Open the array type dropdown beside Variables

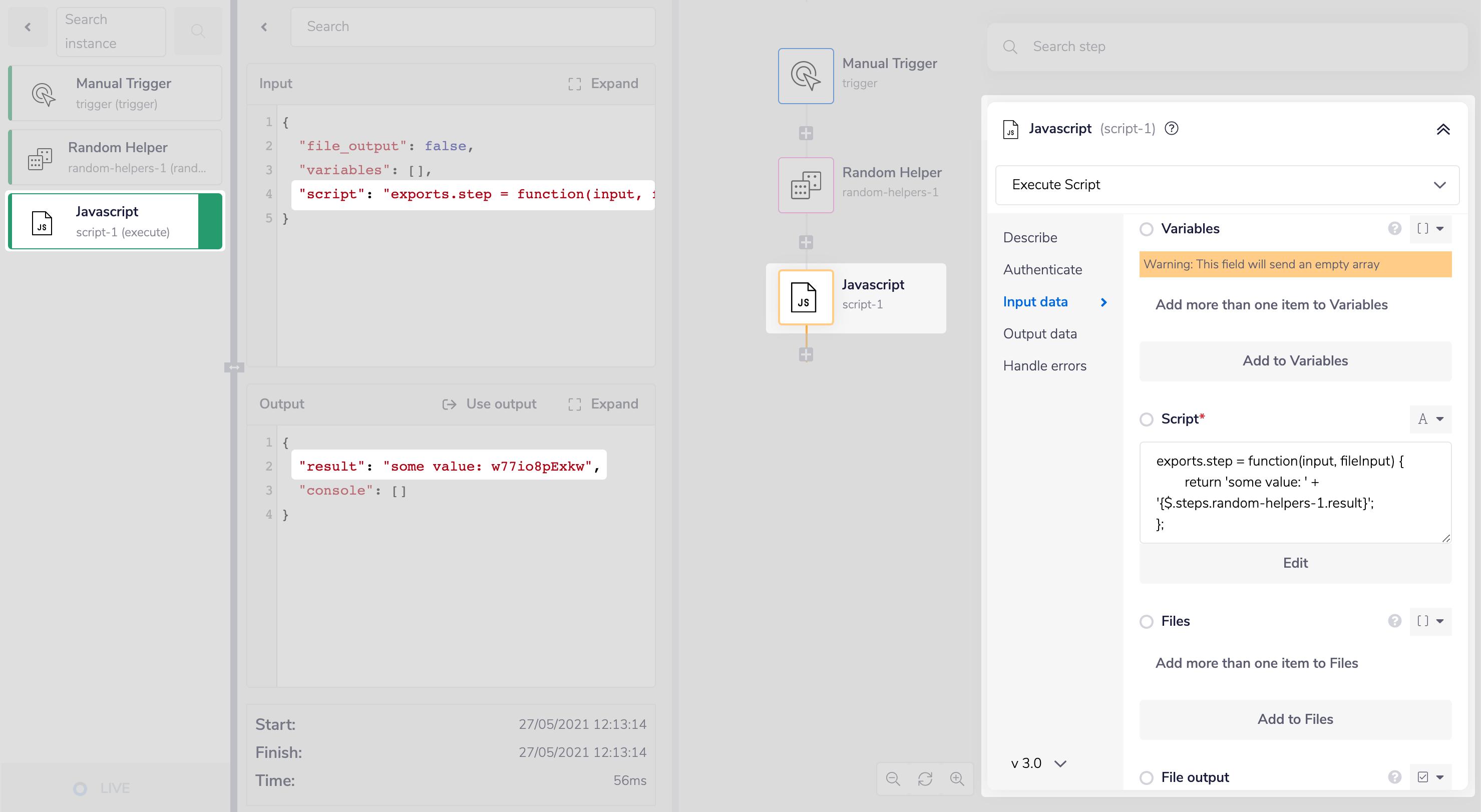pyautogui.click(x=1431, y=228)
